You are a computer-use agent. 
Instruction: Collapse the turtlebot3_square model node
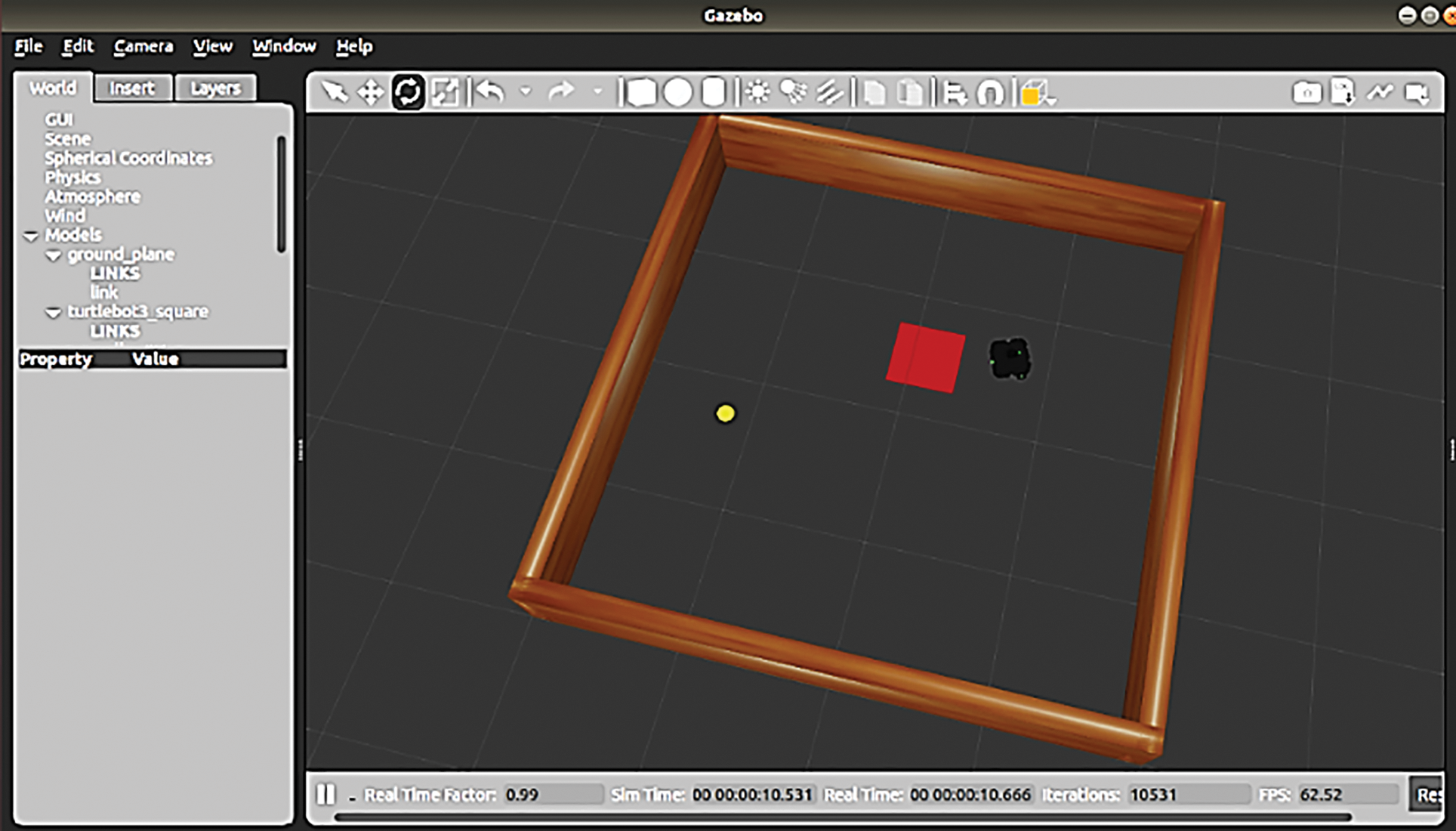pos(53,313)
